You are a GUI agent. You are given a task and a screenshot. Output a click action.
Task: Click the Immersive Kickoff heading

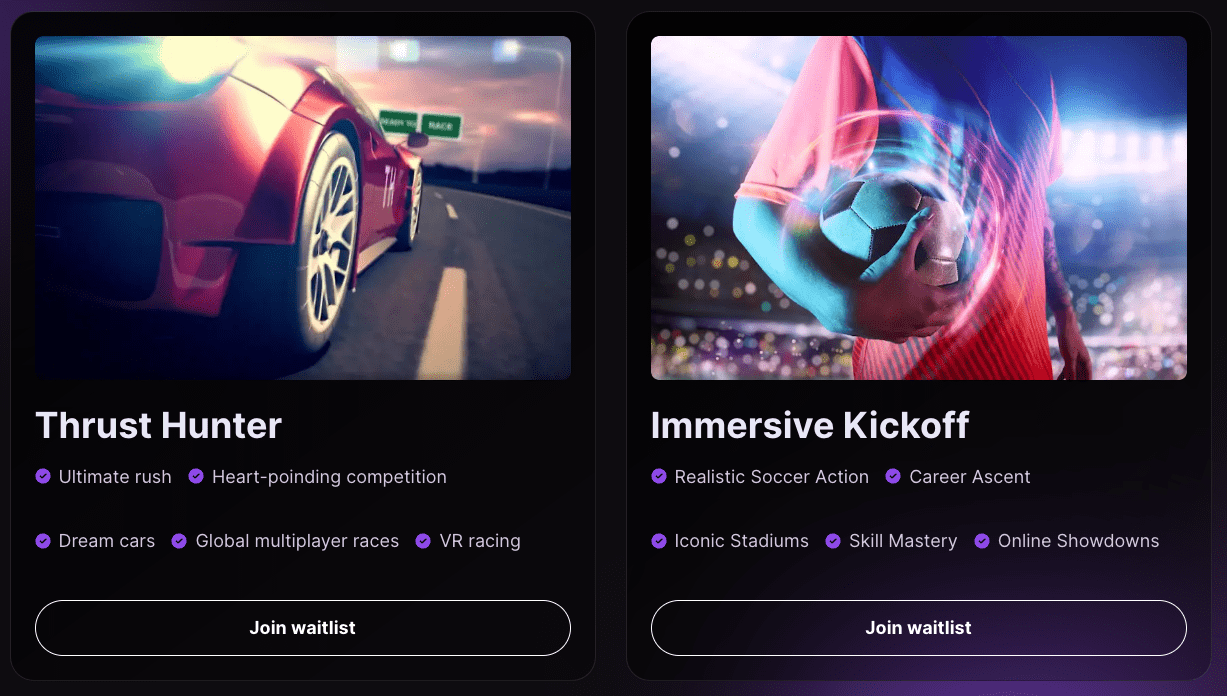tap(810, 426)
